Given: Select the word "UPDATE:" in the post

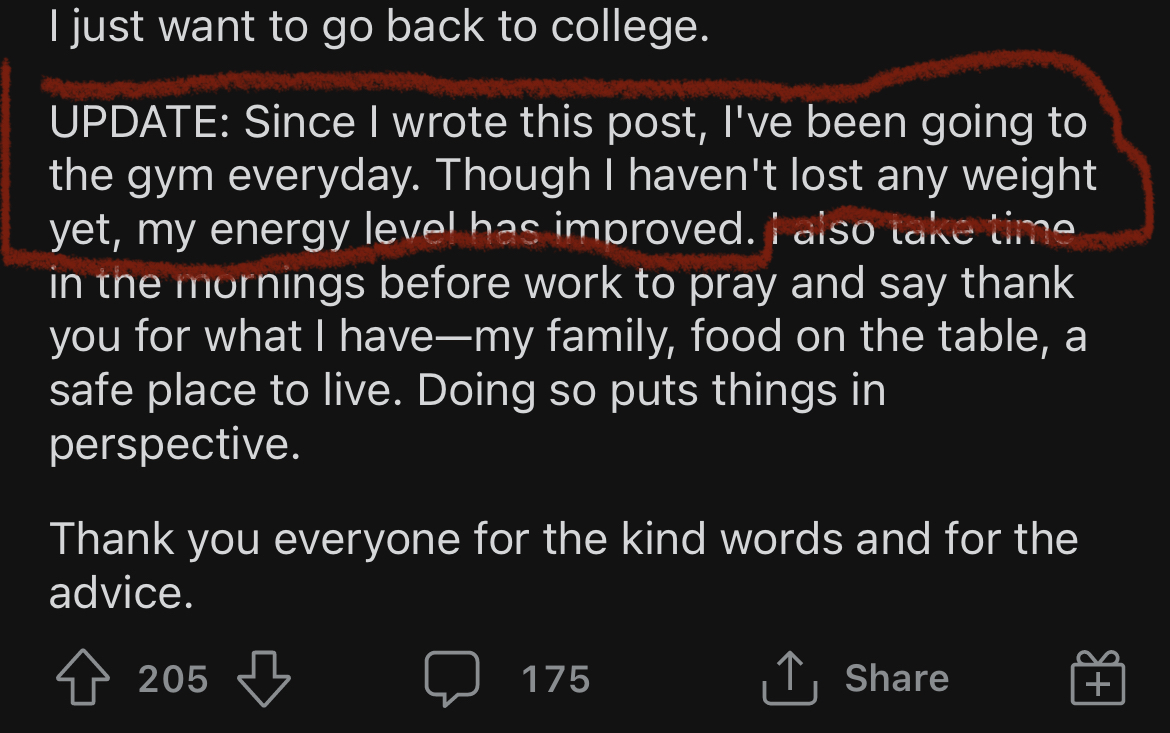Looking at the screenshot, I should point(140,122).
